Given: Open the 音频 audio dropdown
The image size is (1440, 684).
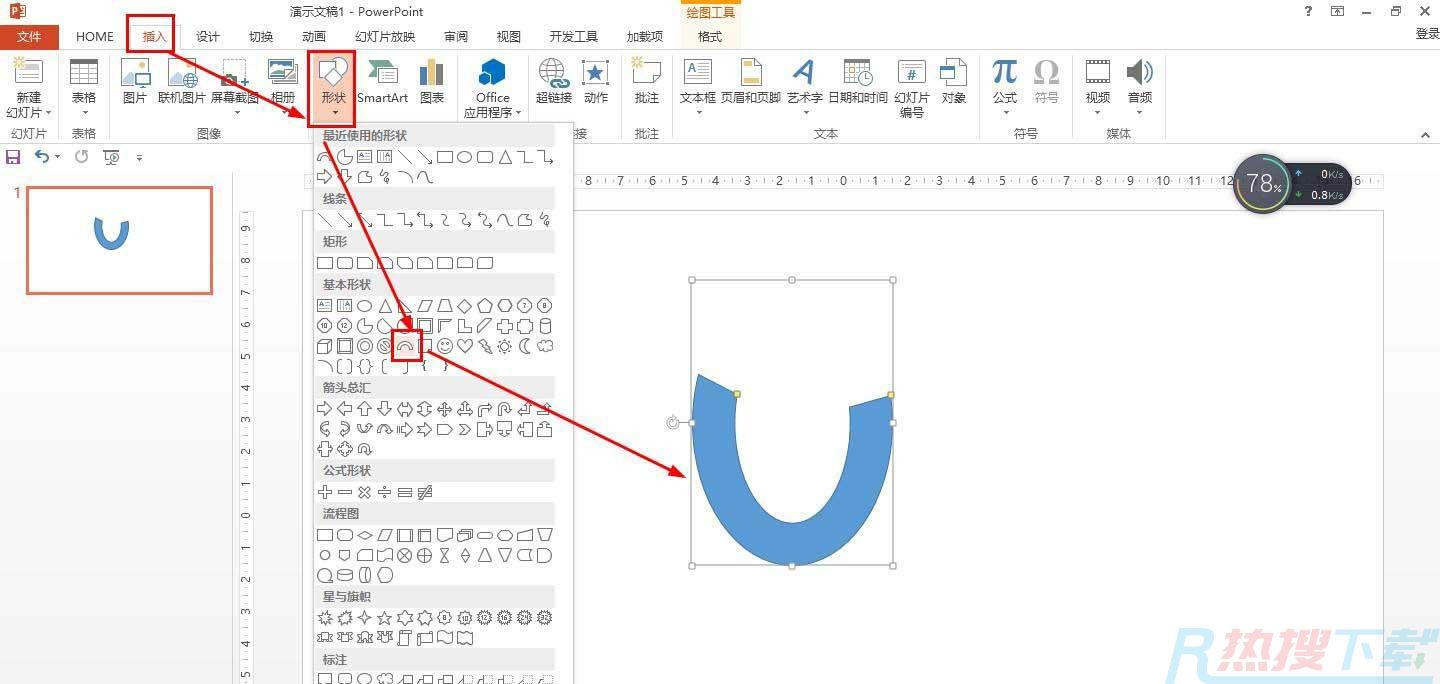Looking at the screenshot, I should [1139, 112].
